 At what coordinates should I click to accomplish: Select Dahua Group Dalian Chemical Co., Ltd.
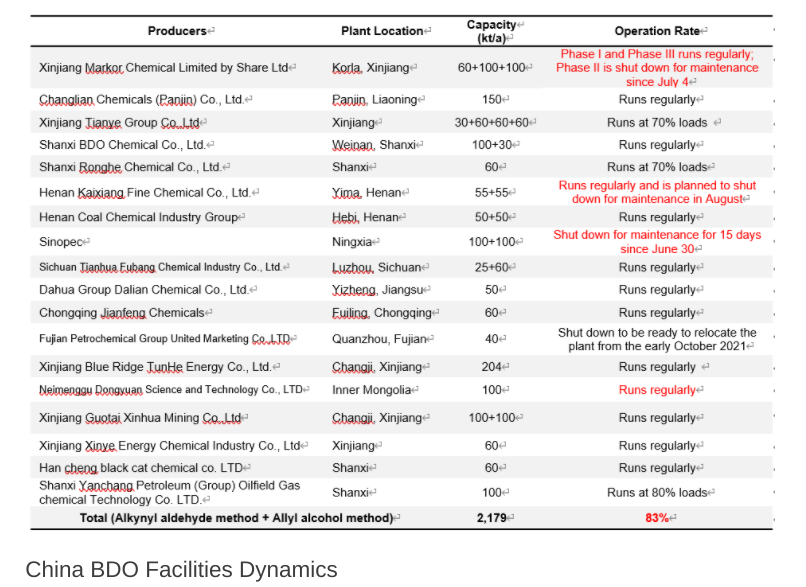[144, 290]
